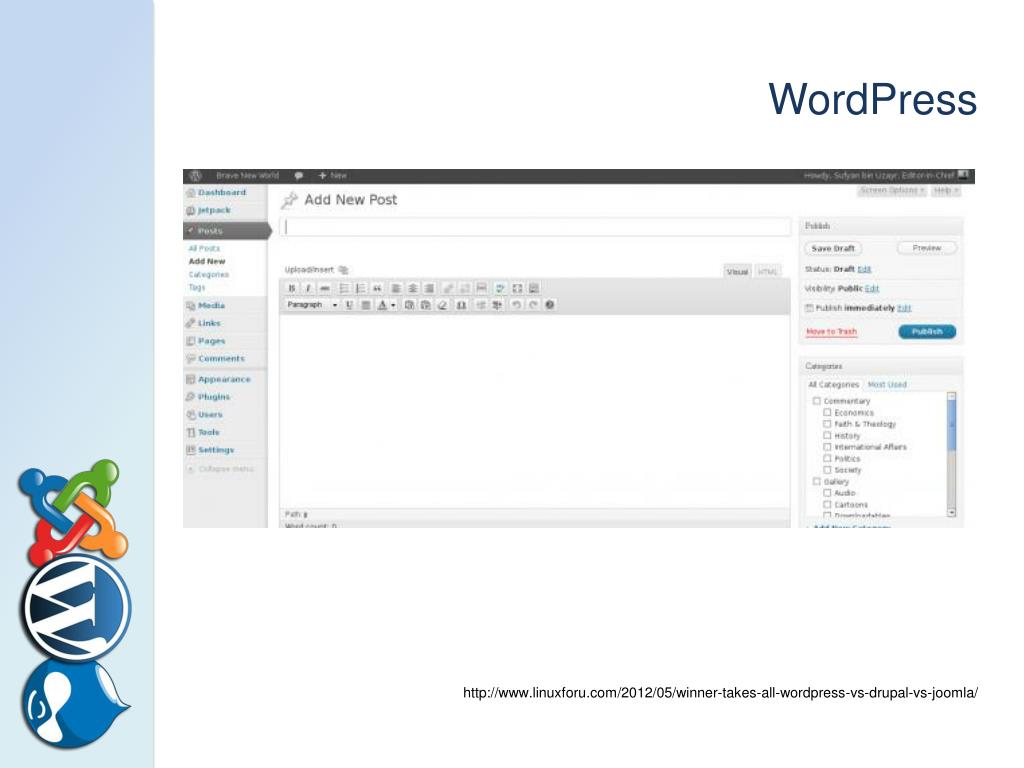Check the Gallery category

(x=816, y=481)
